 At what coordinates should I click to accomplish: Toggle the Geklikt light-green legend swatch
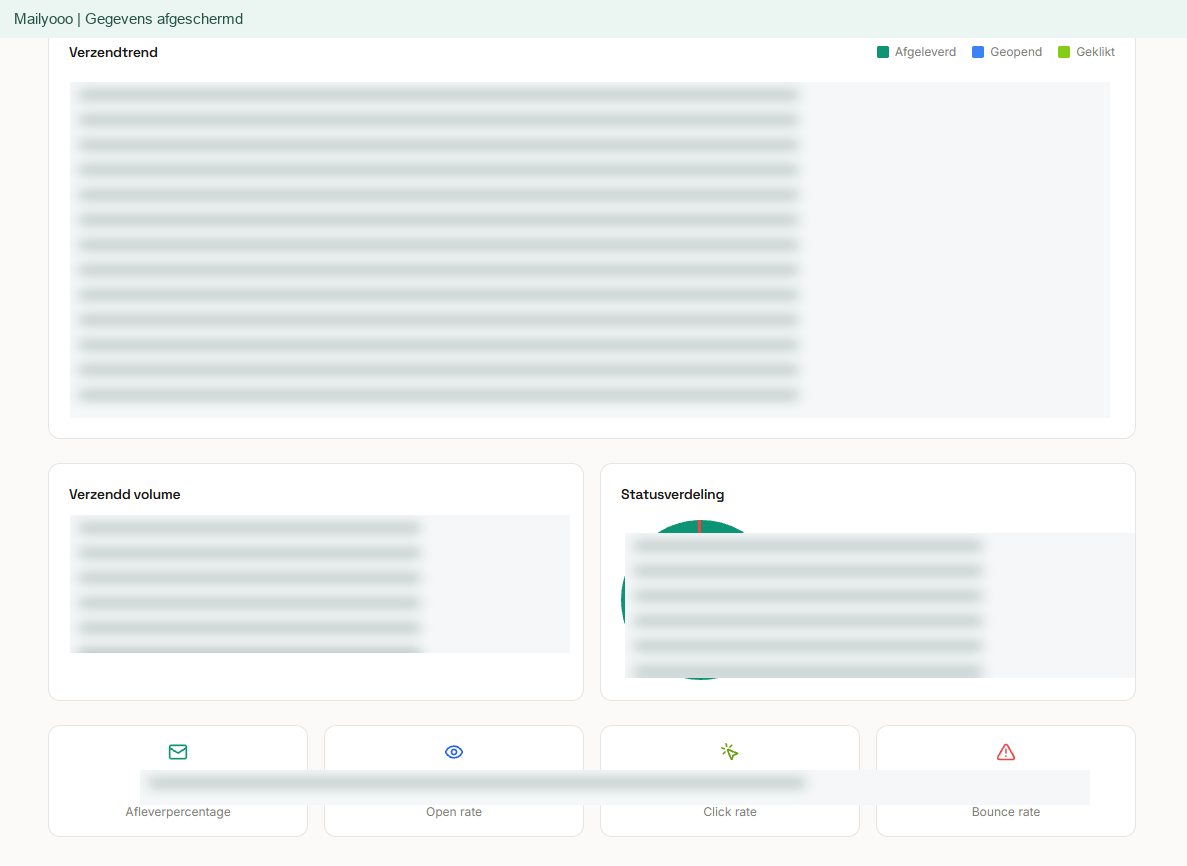point(1064,52)
